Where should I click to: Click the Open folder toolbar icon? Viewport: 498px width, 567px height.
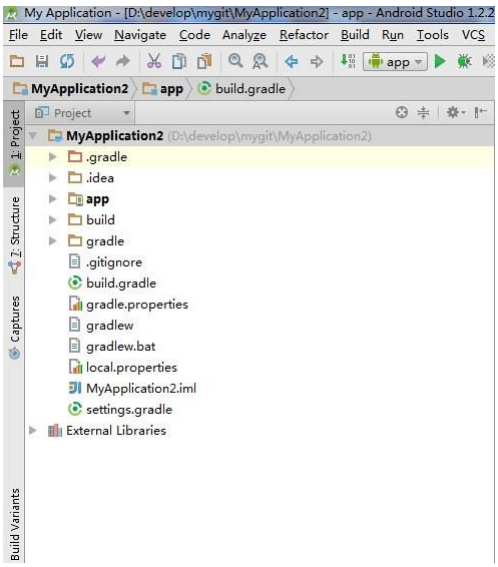[x=17, y=61]
